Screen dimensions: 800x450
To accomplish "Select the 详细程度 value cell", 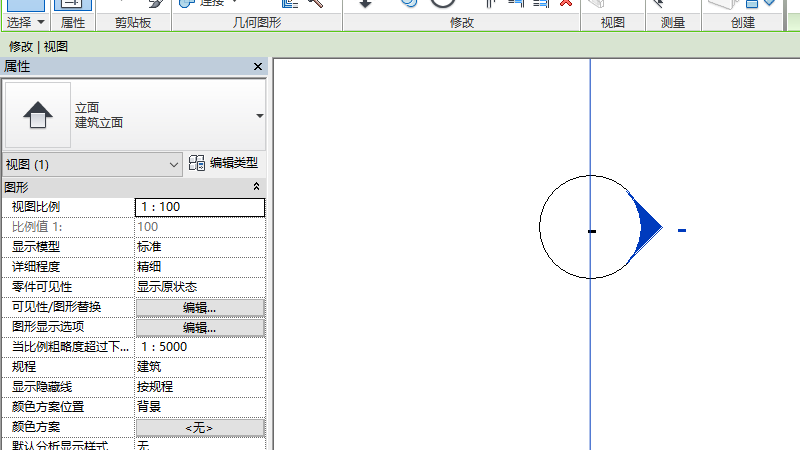I will pos(199,267).
